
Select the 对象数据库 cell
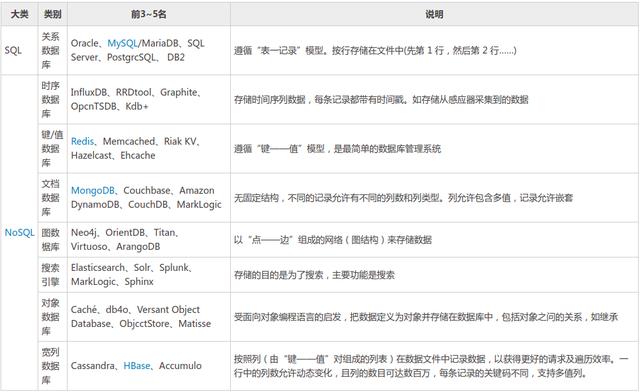pos(53,317)
